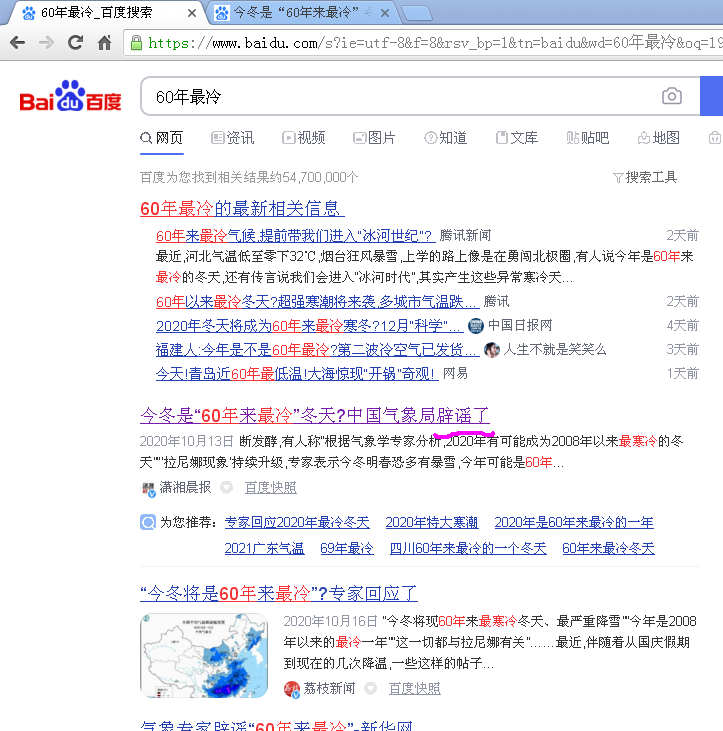Click 网易 source label

[x=455, y=373]
